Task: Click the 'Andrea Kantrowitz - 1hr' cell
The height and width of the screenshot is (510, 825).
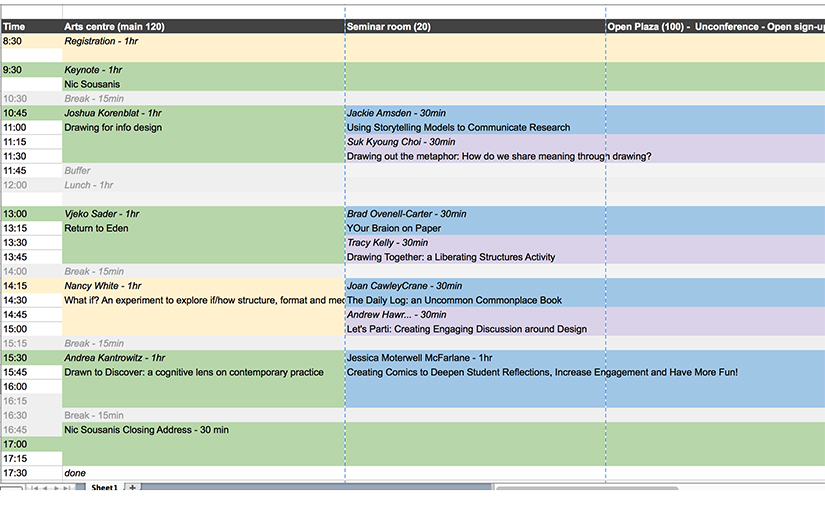Action: pyautogui.click(x=204, y=357)
